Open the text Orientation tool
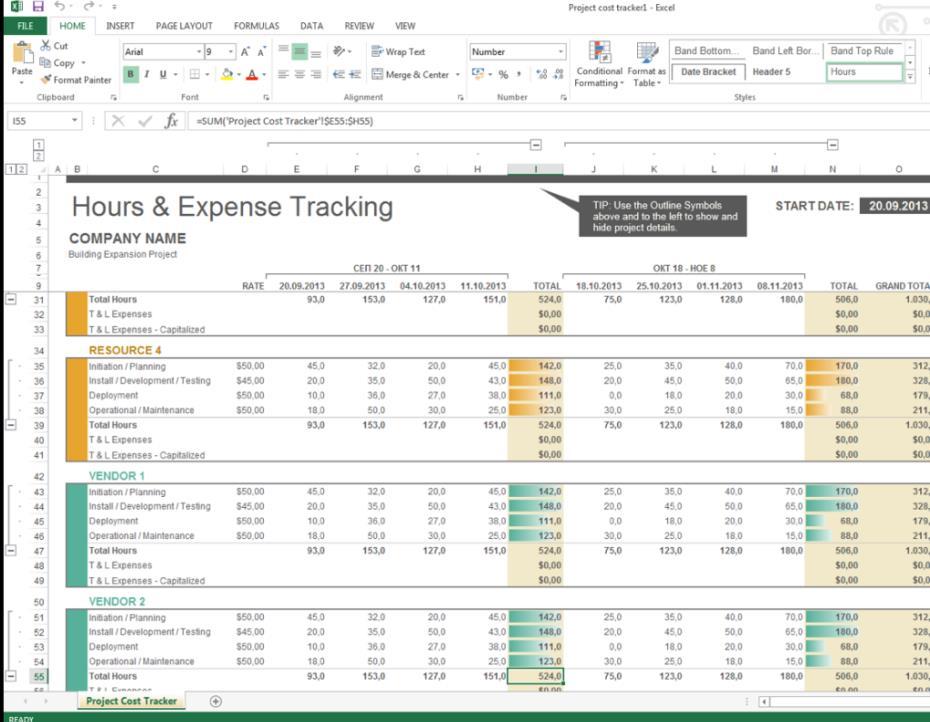The width and height of the screenshot is (930, 722). click(339, 52)
